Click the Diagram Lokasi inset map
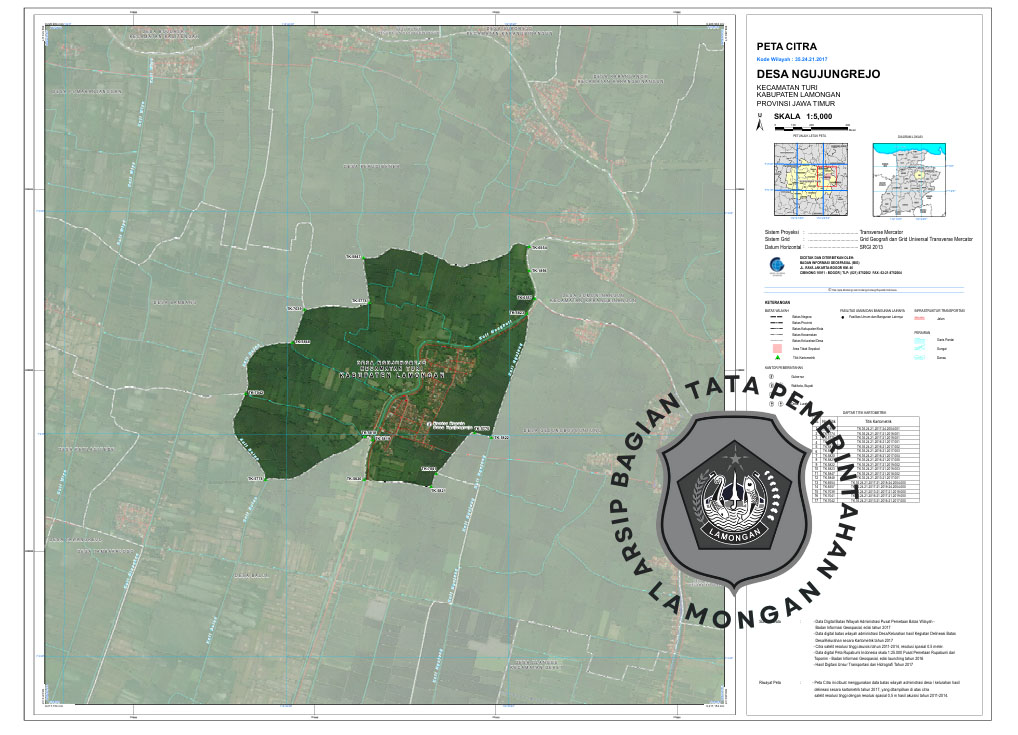This screenshot has height=735, width=1018. point(910,179)
